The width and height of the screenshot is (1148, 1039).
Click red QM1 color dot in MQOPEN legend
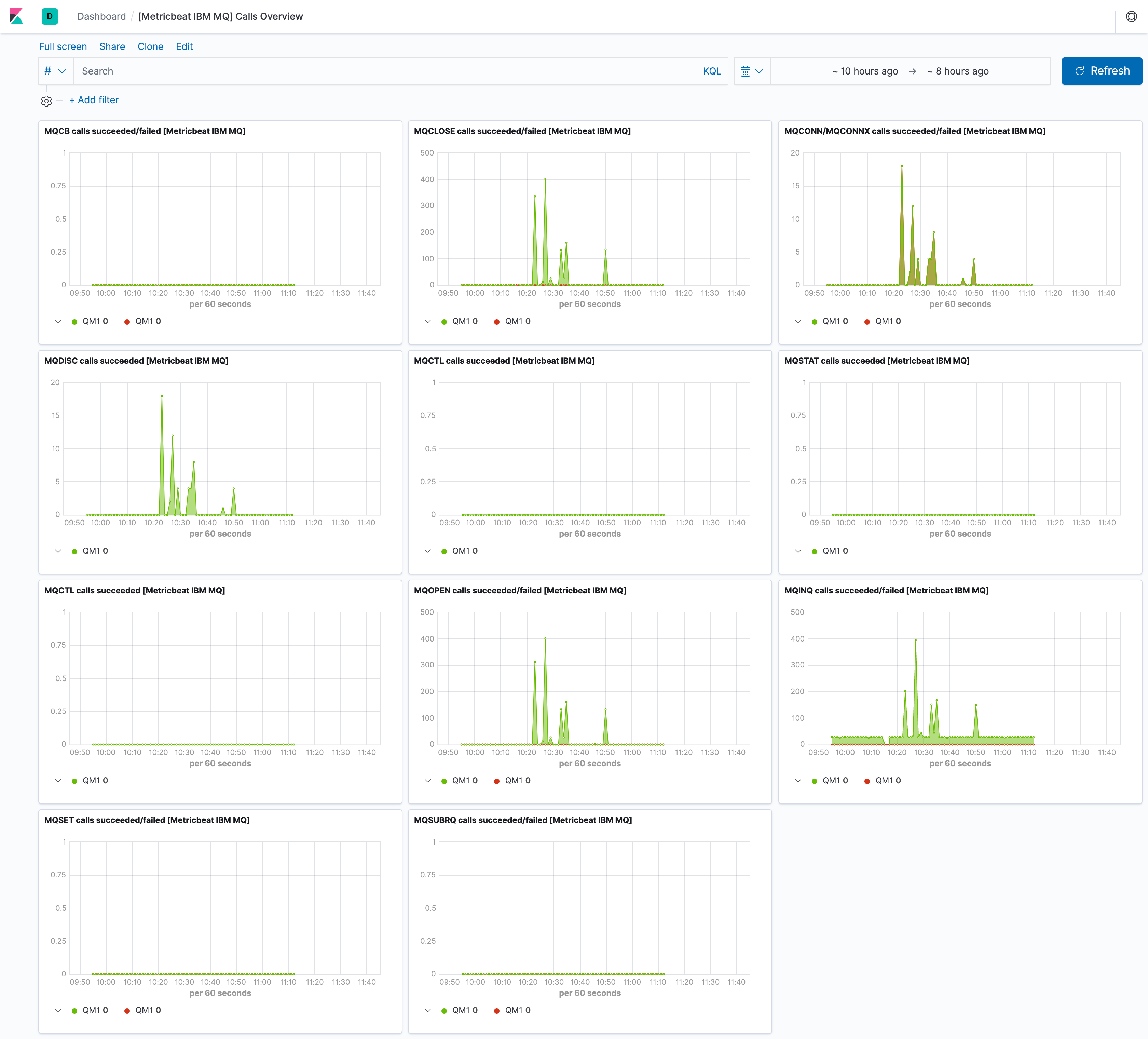coord(496,781)
